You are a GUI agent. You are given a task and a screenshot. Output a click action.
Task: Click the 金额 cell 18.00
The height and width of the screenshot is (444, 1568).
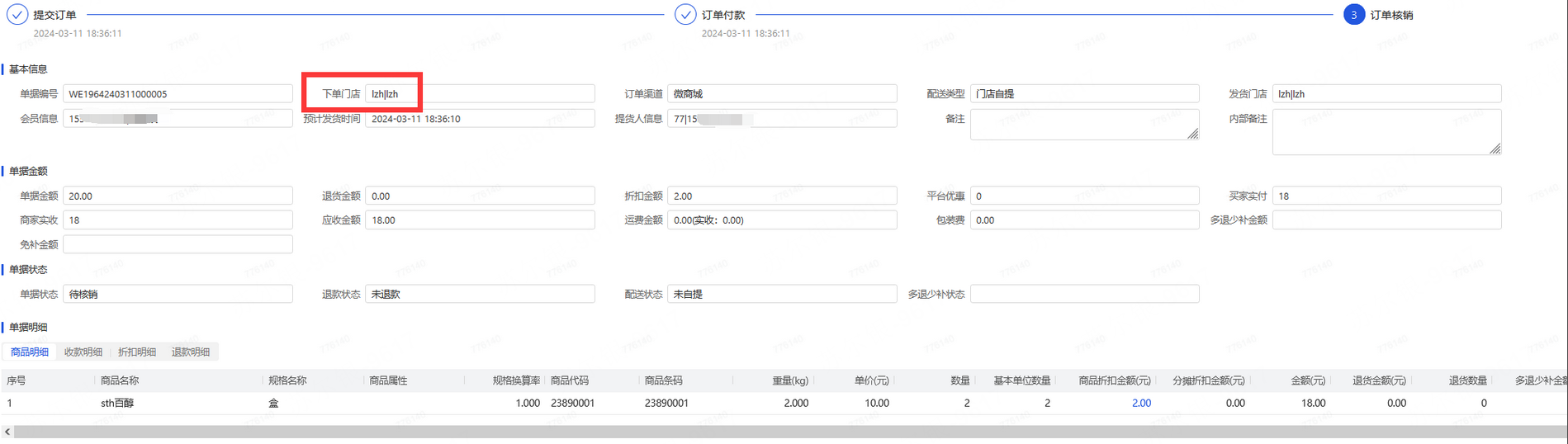click(1313, 404)
